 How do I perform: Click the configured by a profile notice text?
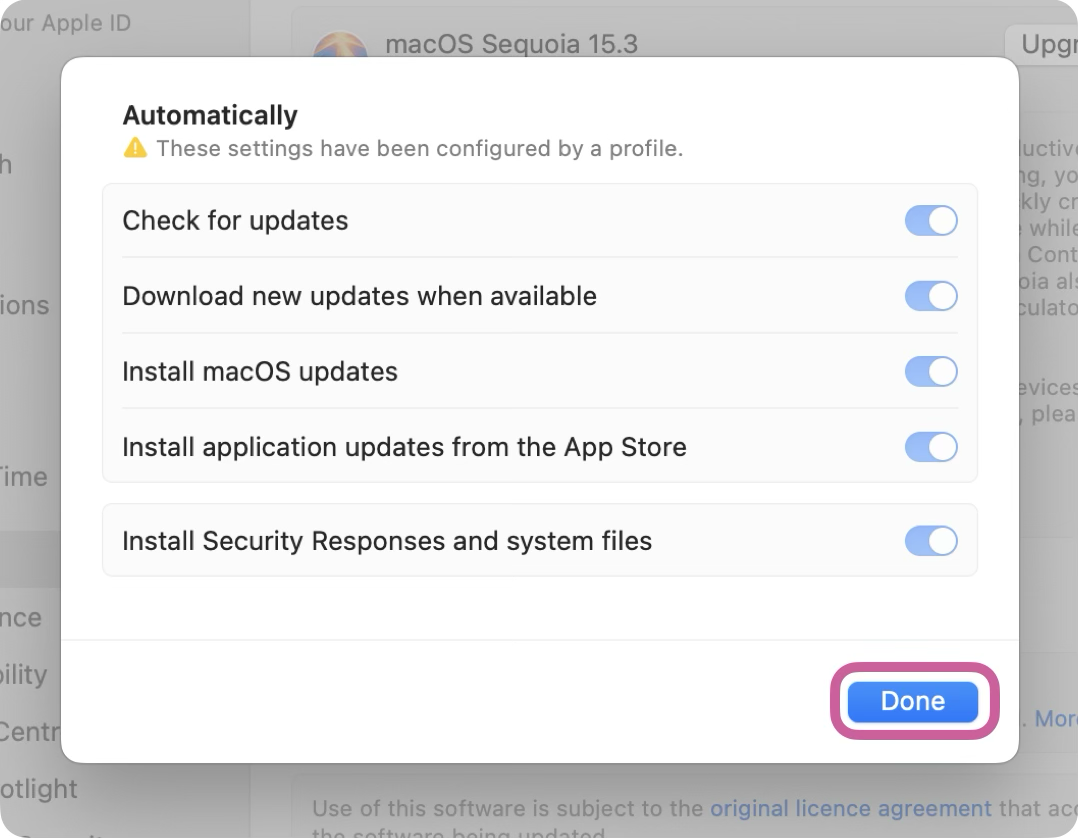(419, 148)
